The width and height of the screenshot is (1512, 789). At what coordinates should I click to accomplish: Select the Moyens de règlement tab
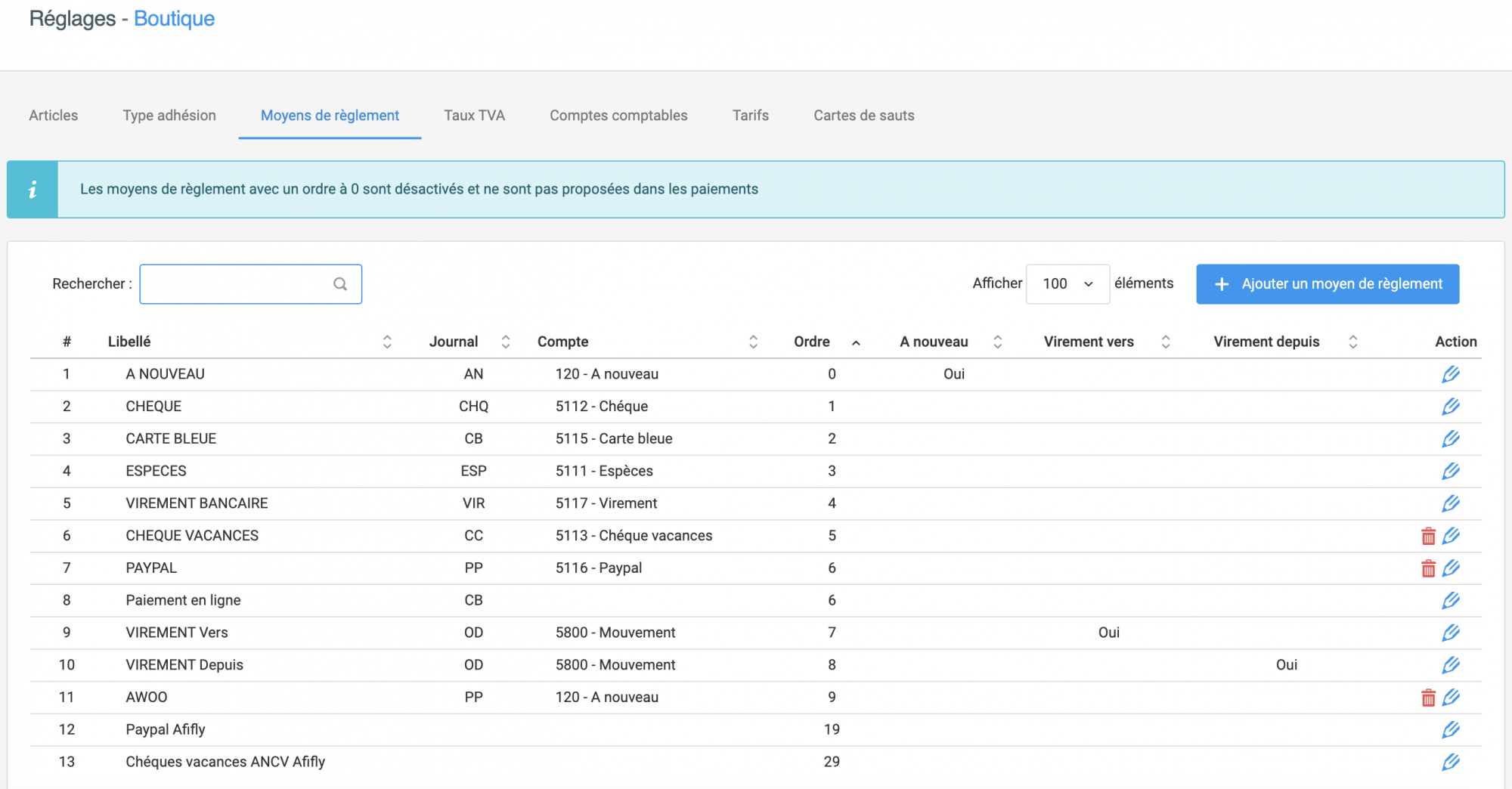click(x=330, y=116)
